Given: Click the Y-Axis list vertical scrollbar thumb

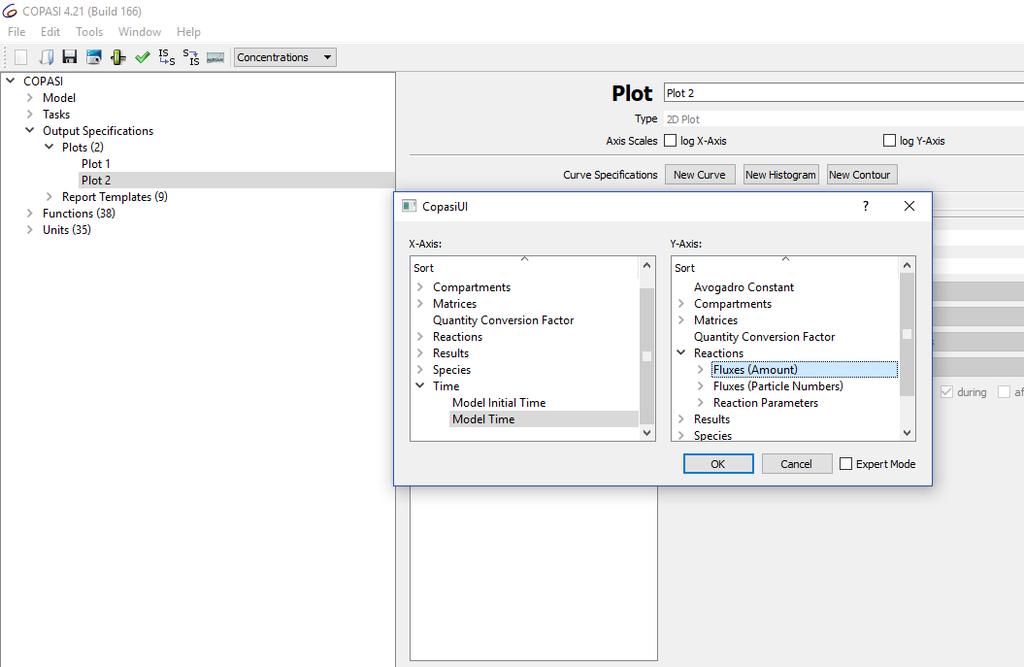Looking at the screenshot, I should (906, 334).
